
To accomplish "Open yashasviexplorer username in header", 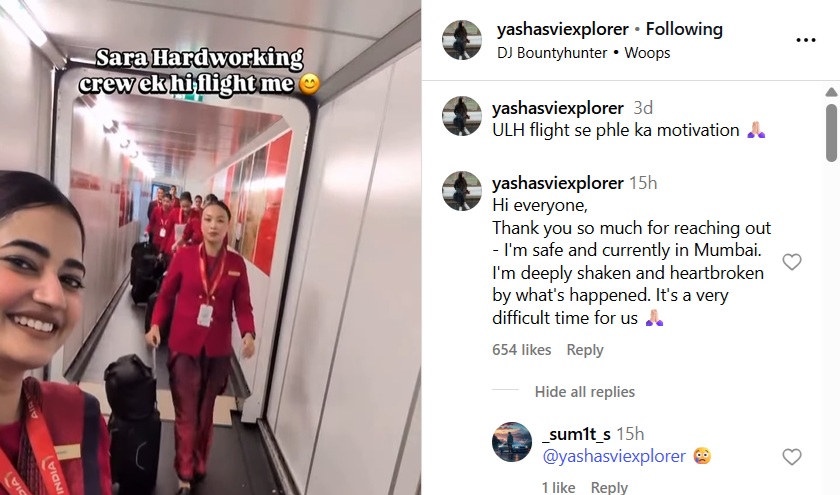I will point(562,29).
